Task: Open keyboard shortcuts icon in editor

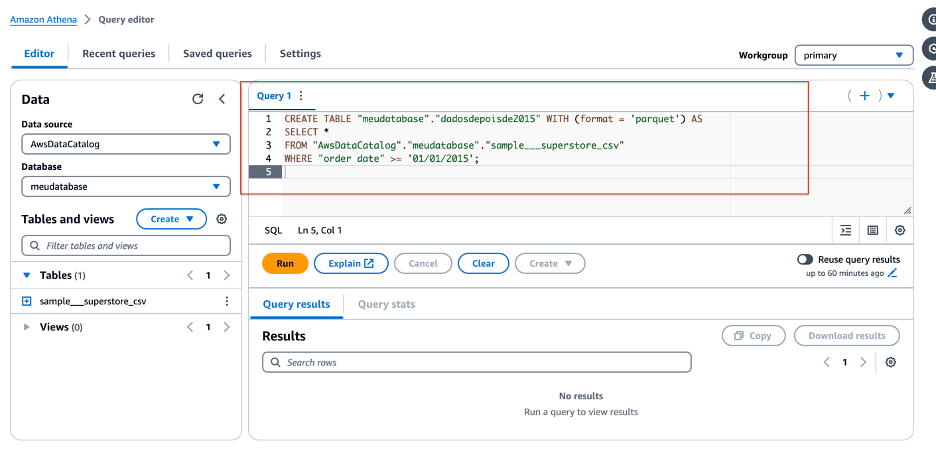Action: pos(873,231)
